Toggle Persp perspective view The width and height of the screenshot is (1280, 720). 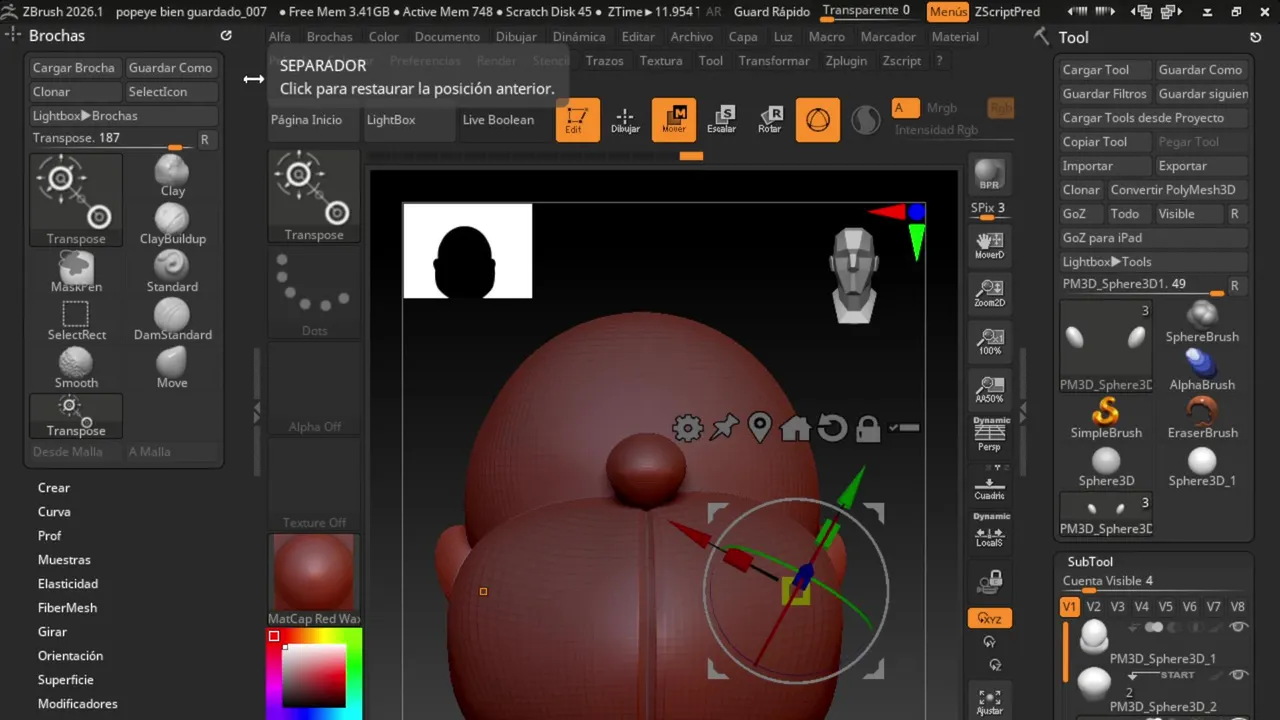(990, 435)
